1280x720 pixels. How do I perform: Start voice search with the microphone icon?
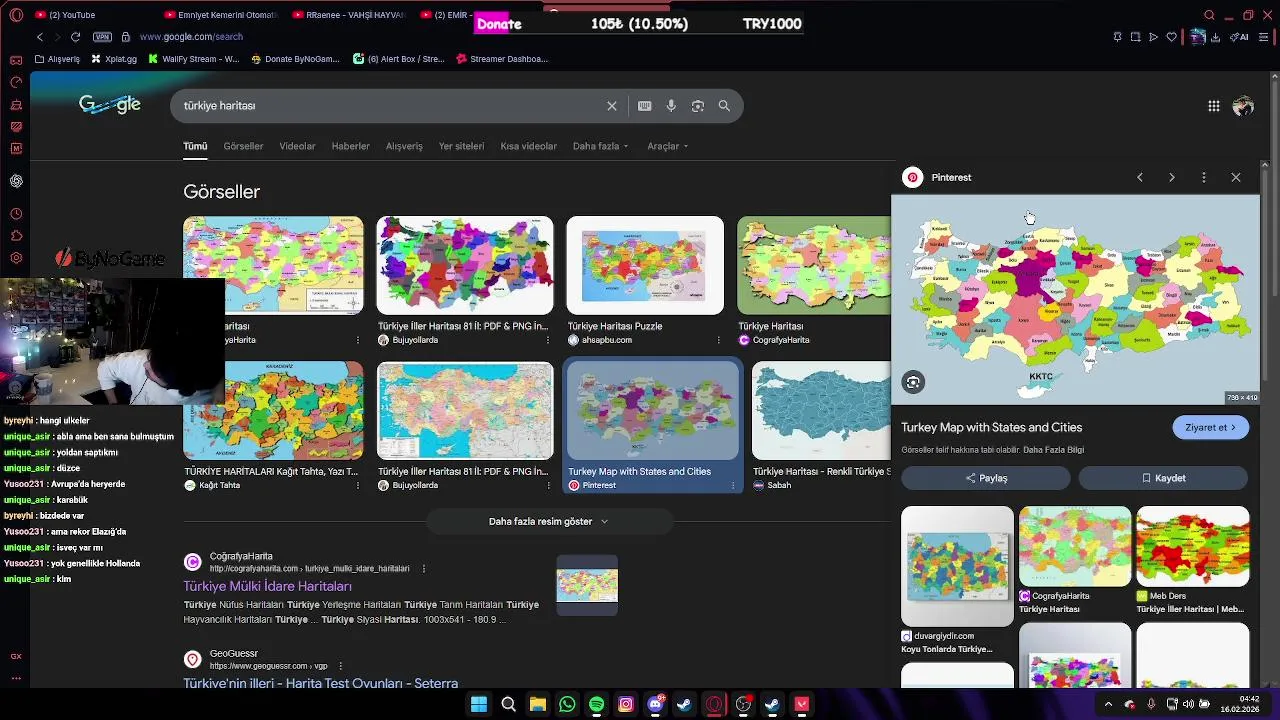click(671, 106)
